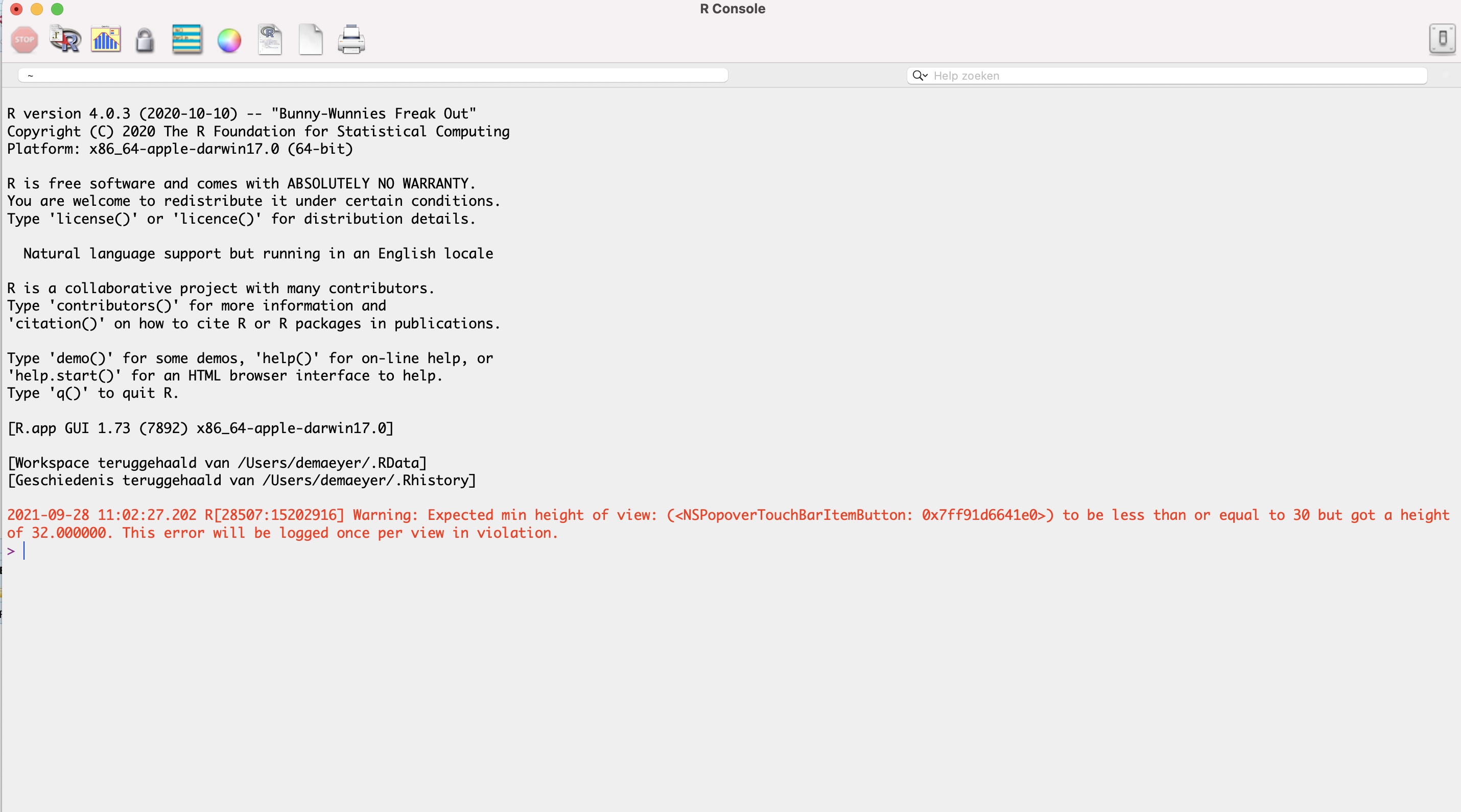Screen dimensions: 1461x812
Task: Click the Workspace teruggehaald .RData line
Action: (x=217, y=463)
